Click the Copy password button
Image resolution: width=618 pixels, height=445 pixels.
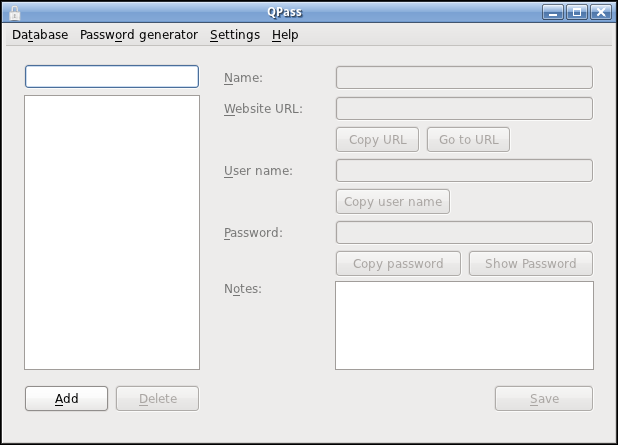[398, 263]
